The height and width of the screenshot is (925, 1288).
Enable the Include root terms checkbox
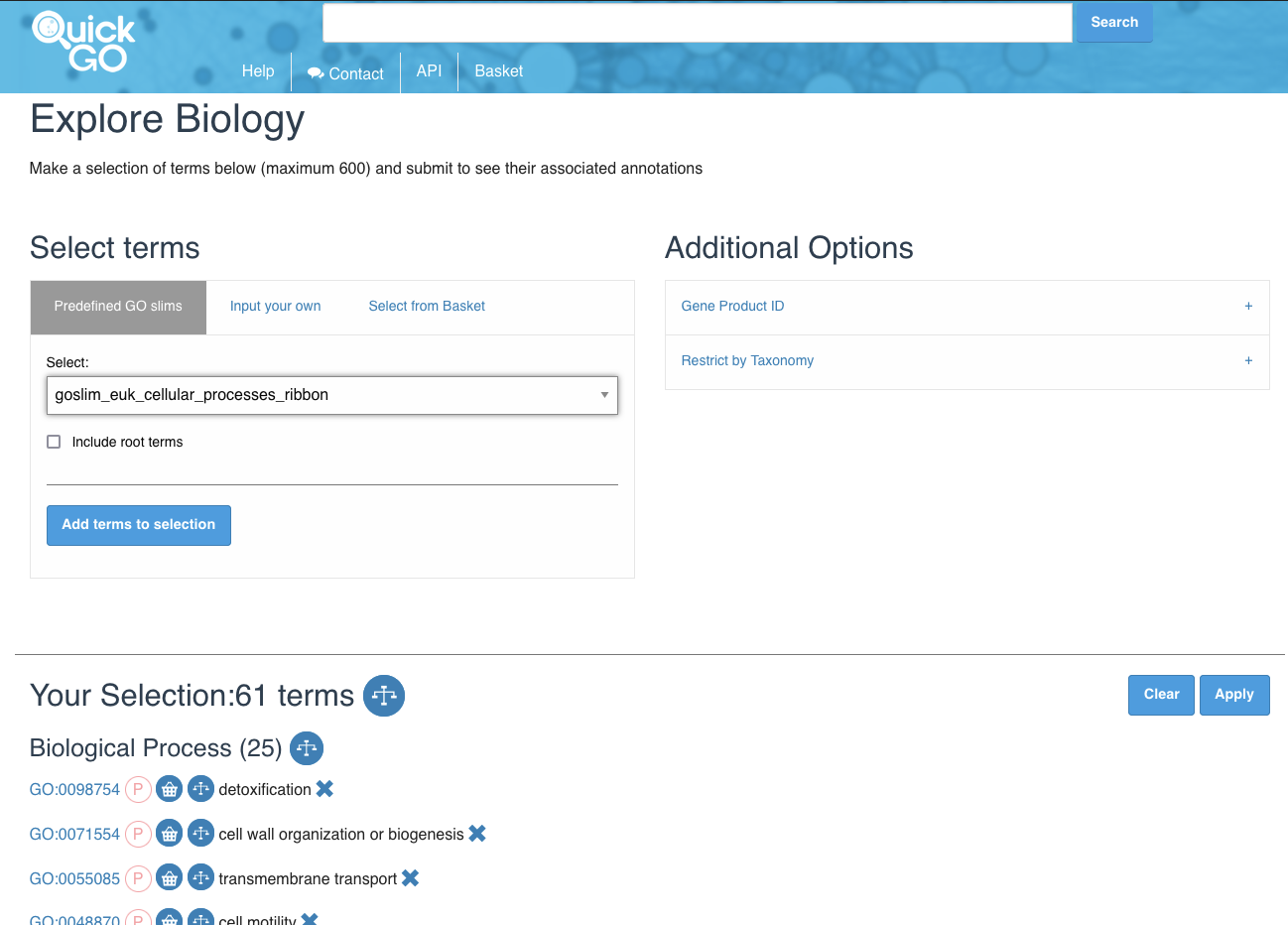click(x=54, y=442)
